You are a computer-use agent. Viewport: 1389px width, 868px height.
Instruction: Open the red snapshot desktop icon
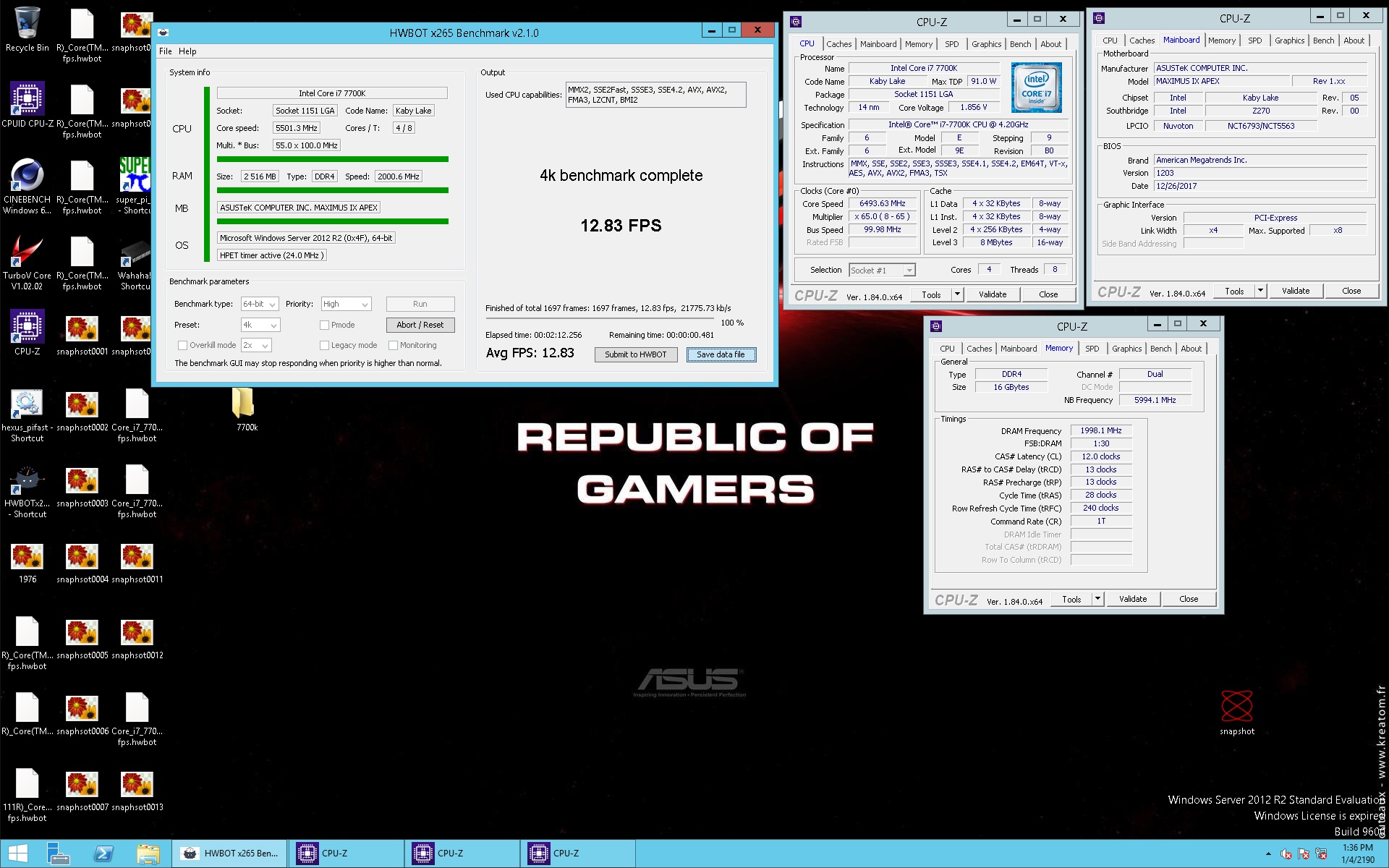1237,712
